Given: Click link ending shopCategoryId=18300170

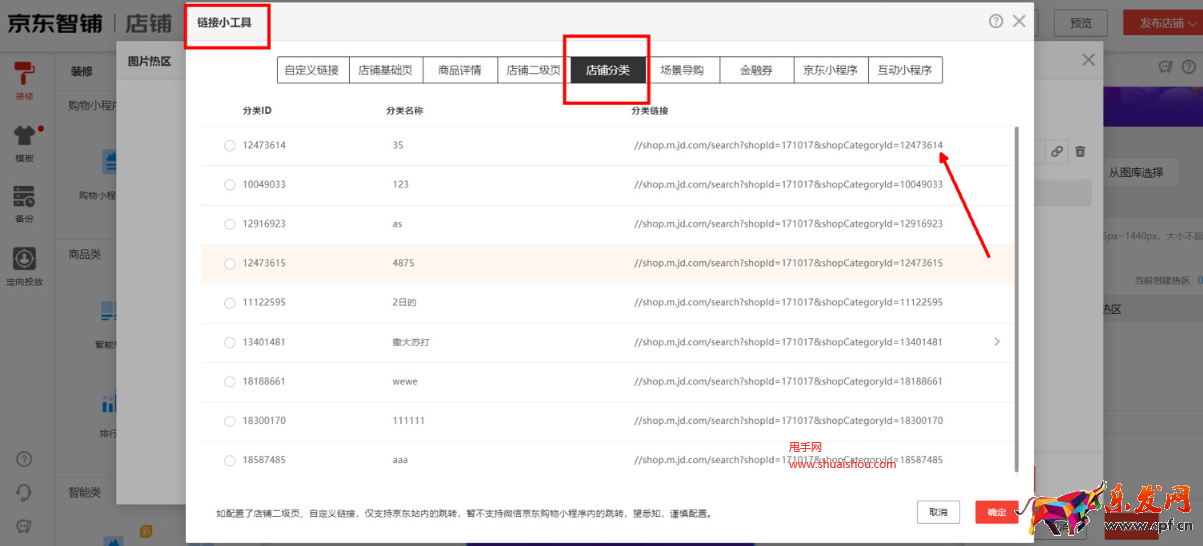Looking at the screenshot, I should 788,421.
